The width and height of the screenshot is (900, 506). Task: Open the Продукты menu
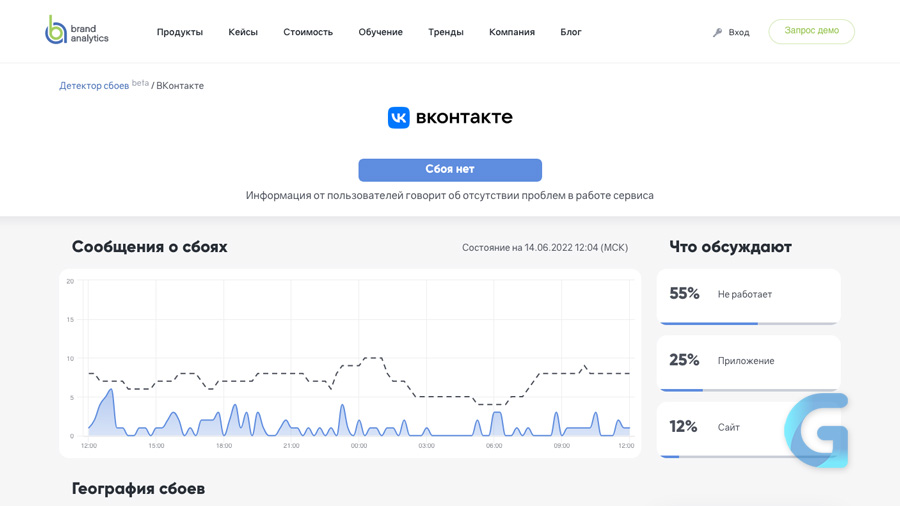[180, 32]
